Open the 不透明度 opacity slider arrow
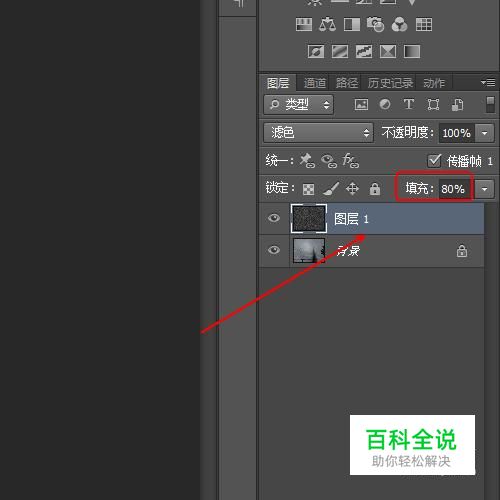The width and height of the screenshot is (500, 500). pyautogui.click(x=484, y=133)
